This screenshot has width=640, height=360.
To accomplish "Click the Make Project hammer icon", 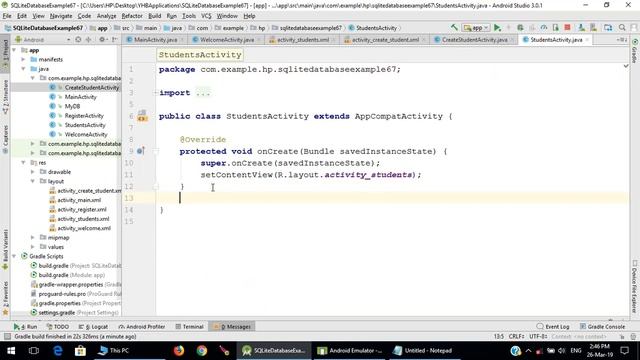I will [x=454, y=27].
